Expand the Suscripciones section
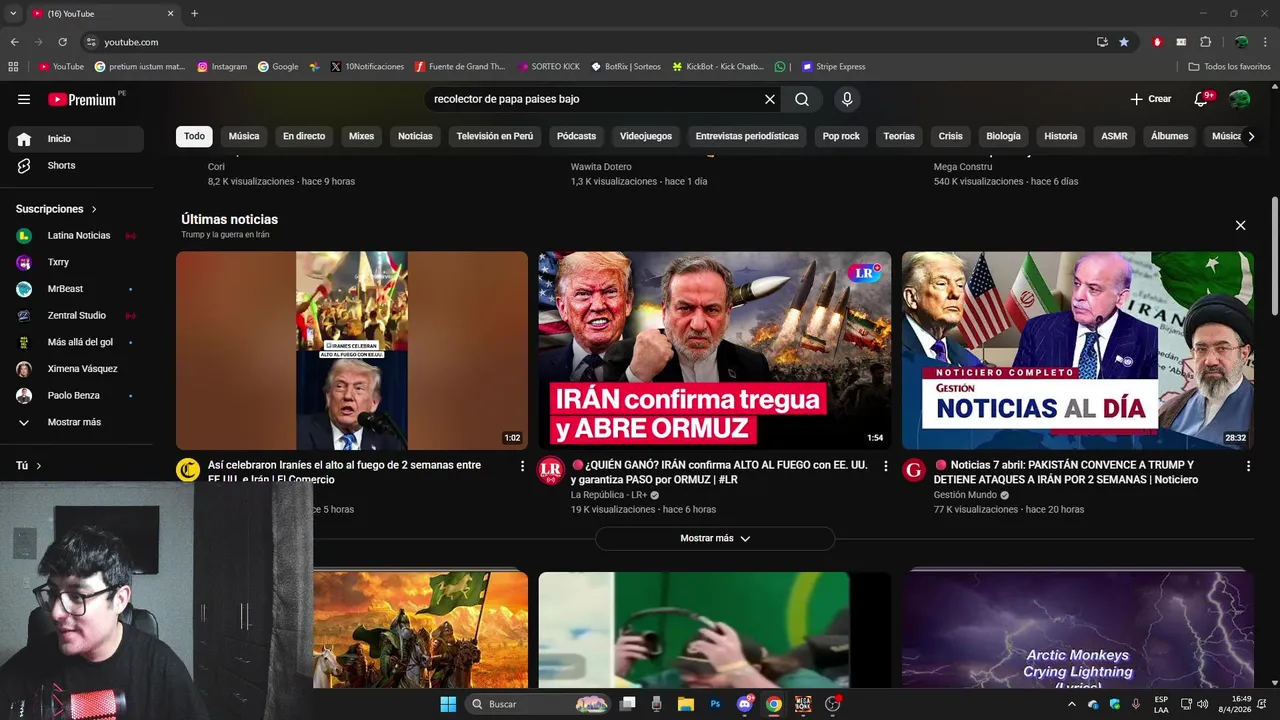Screen dimensions: 1280x720 57,209
